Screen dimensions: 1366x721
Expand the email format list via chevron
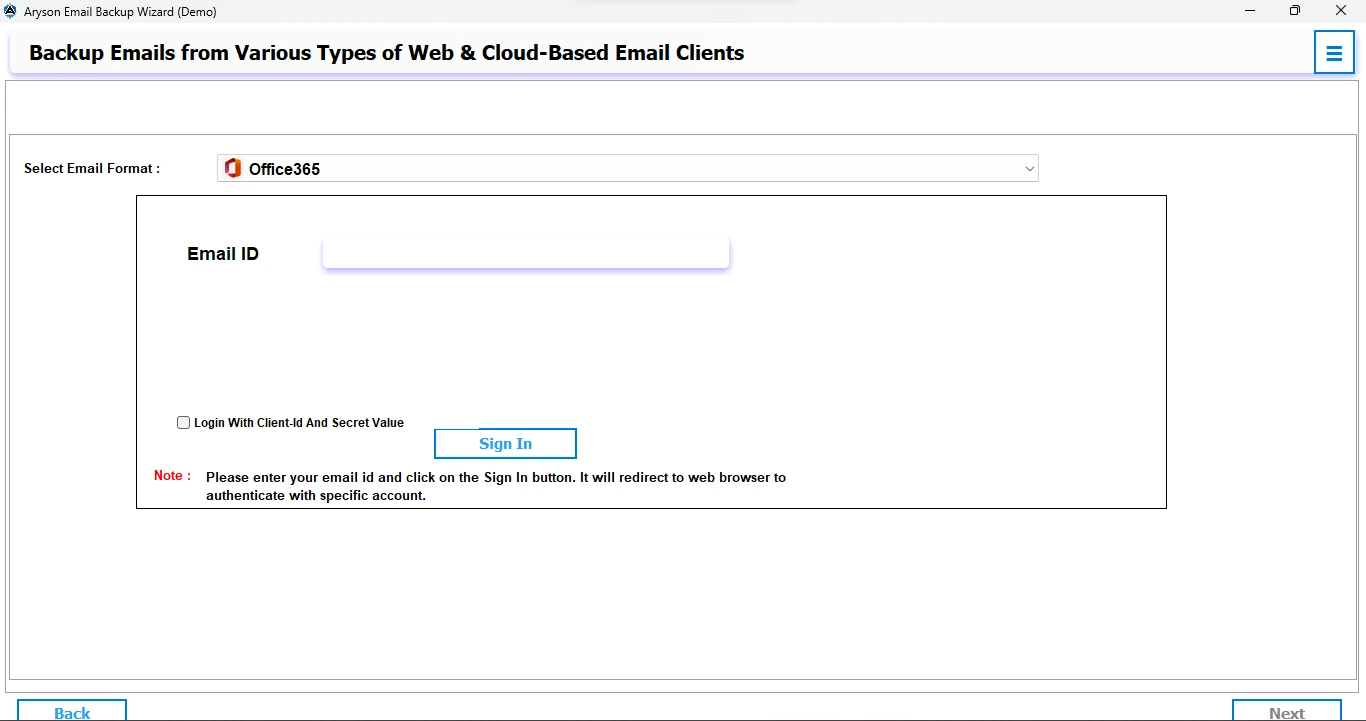[x=1029, y=168]
